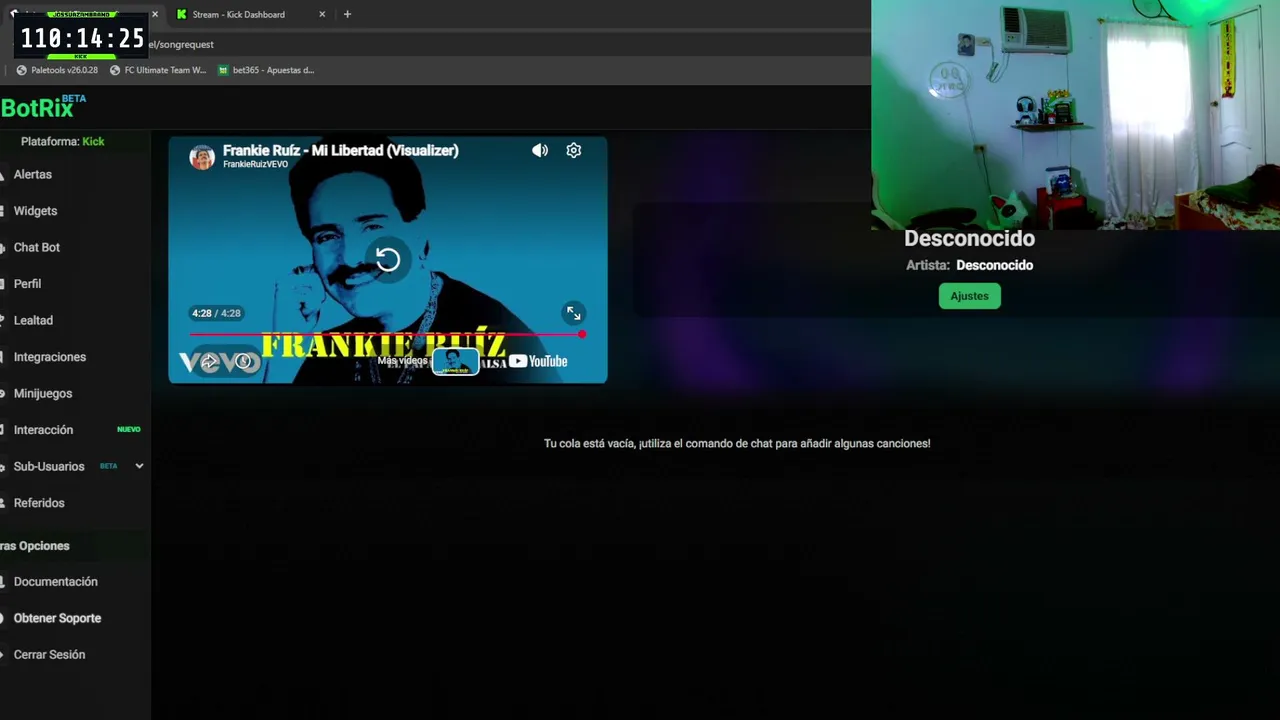
Task: Open the video title link
Action: [341, 150]
